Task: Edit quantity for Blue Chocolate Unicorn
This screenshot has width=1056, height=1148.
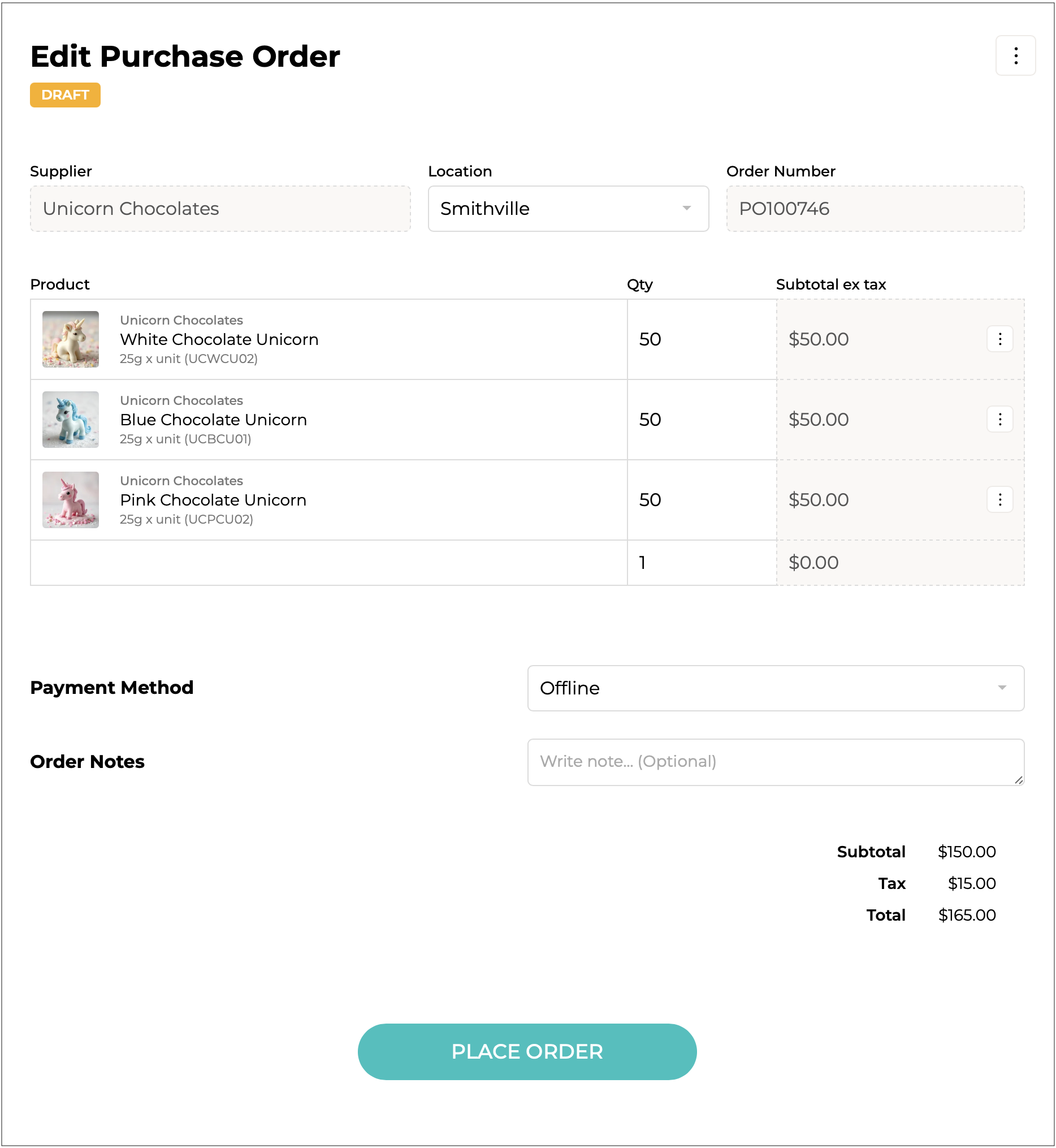Action: (701, 419)
